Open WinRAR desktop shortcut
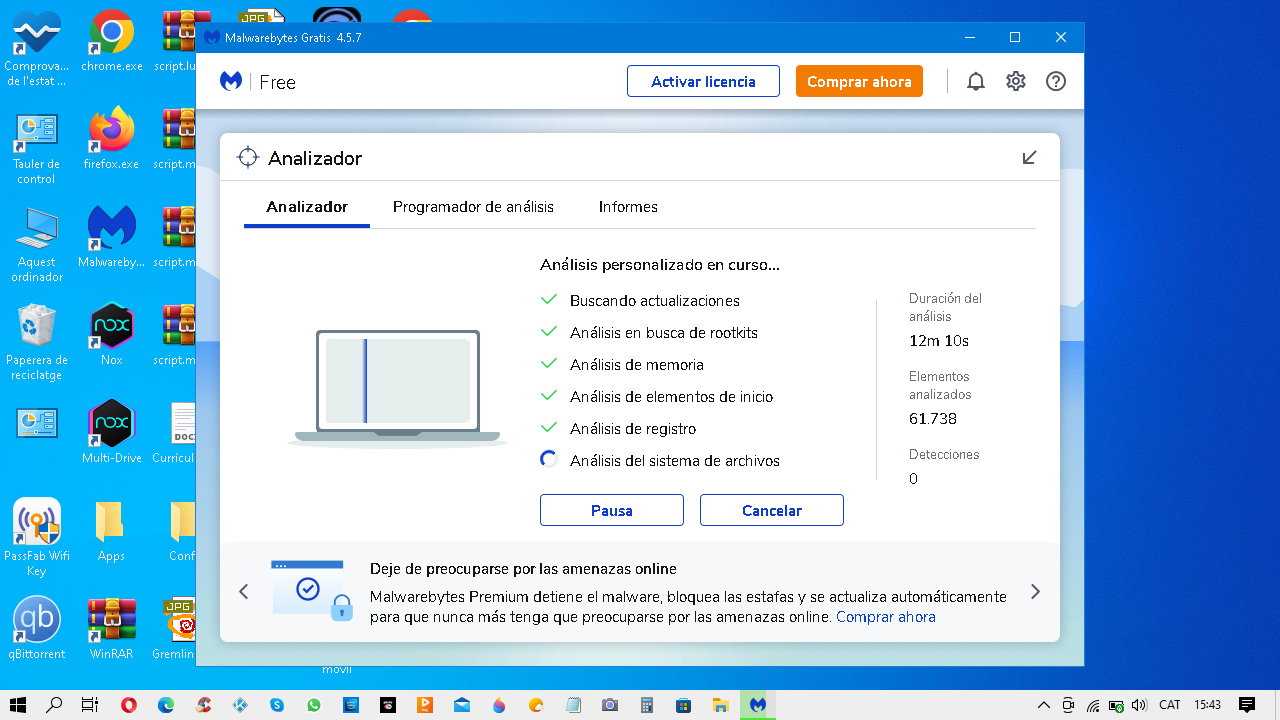This screenshot has height=720, width=1280. click(111, 629)
